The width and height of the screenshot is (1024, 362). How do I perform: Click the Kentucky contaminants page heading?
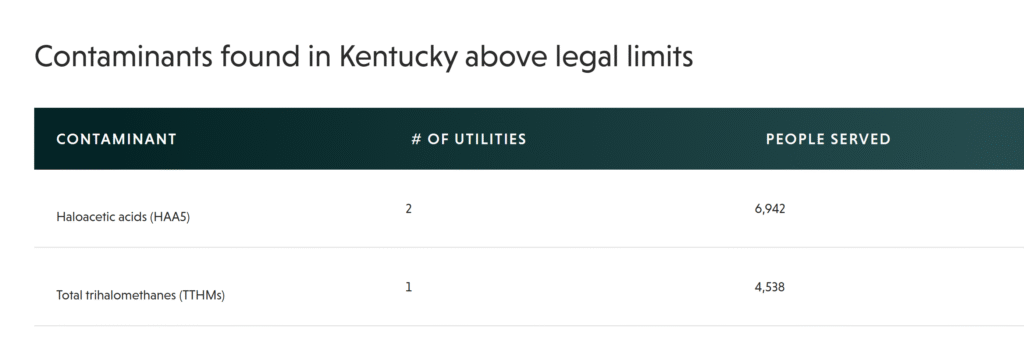click(x=364, y=57)
